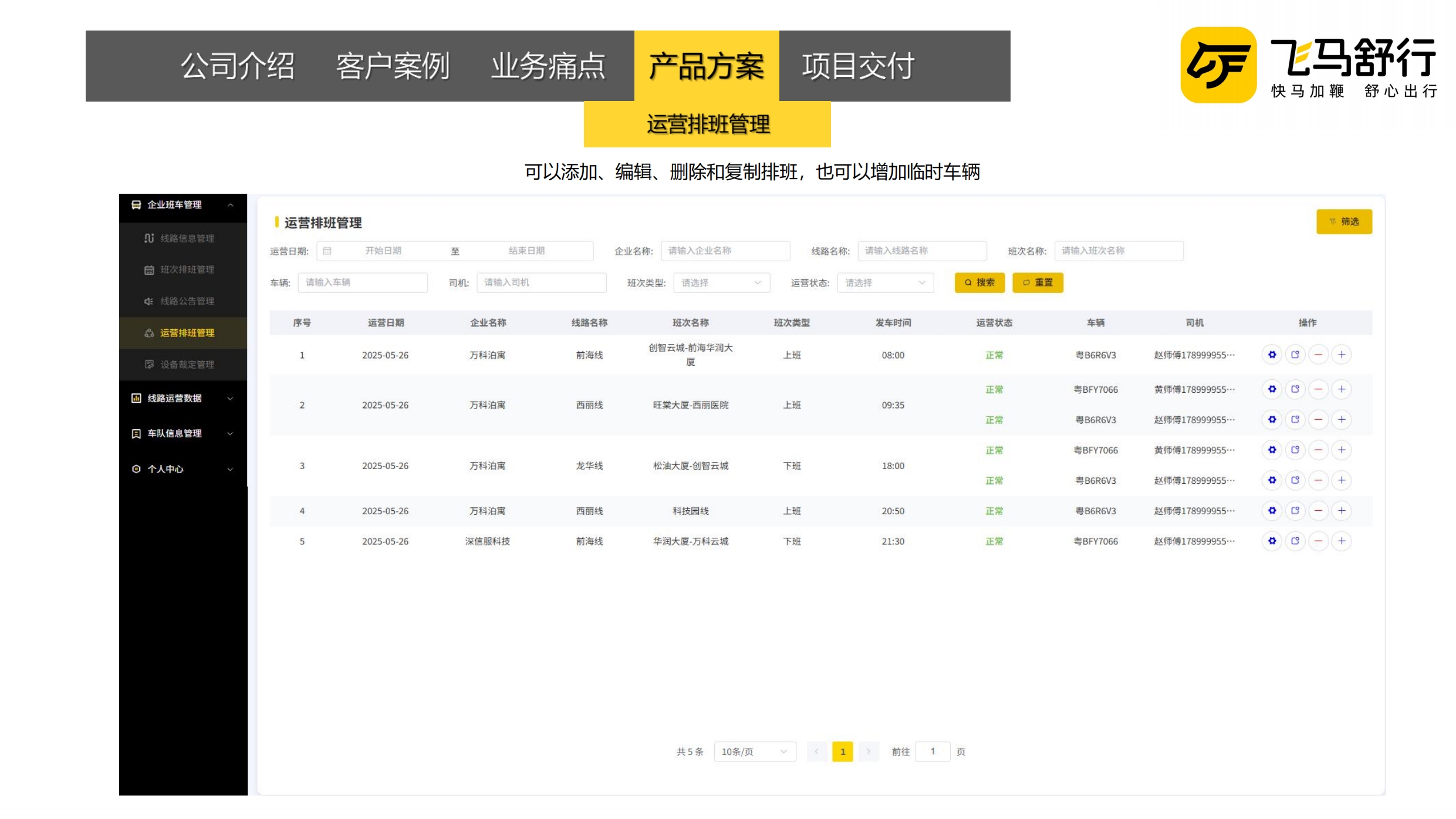Copy the 08:00 前海线 schedule row
The width and height of the screenshot is (1456, 819).
(x=1295, y=355)
